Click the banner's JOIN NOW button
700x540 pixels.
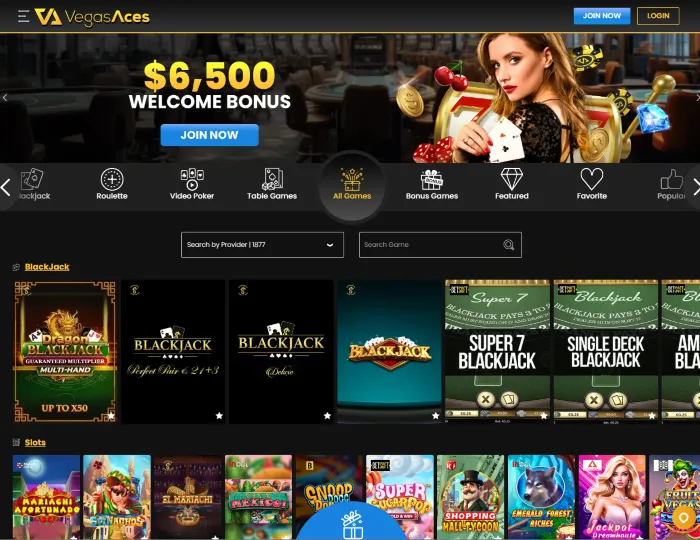click(209, 135)
